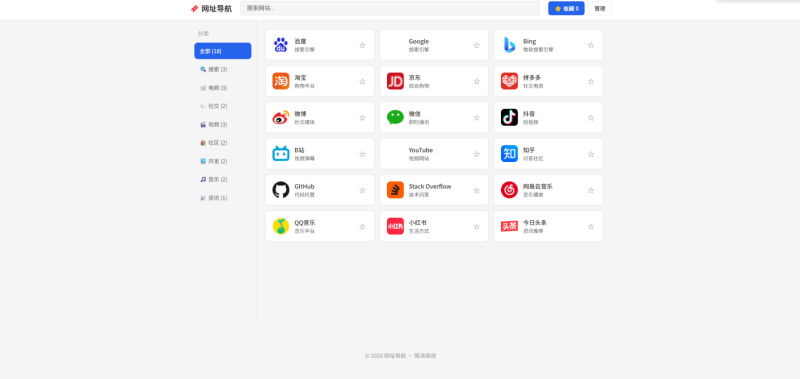Screen dimensions: 800x379
Task: Star the GitHub card
Action: pyautogui.click(x=362, y=190)
